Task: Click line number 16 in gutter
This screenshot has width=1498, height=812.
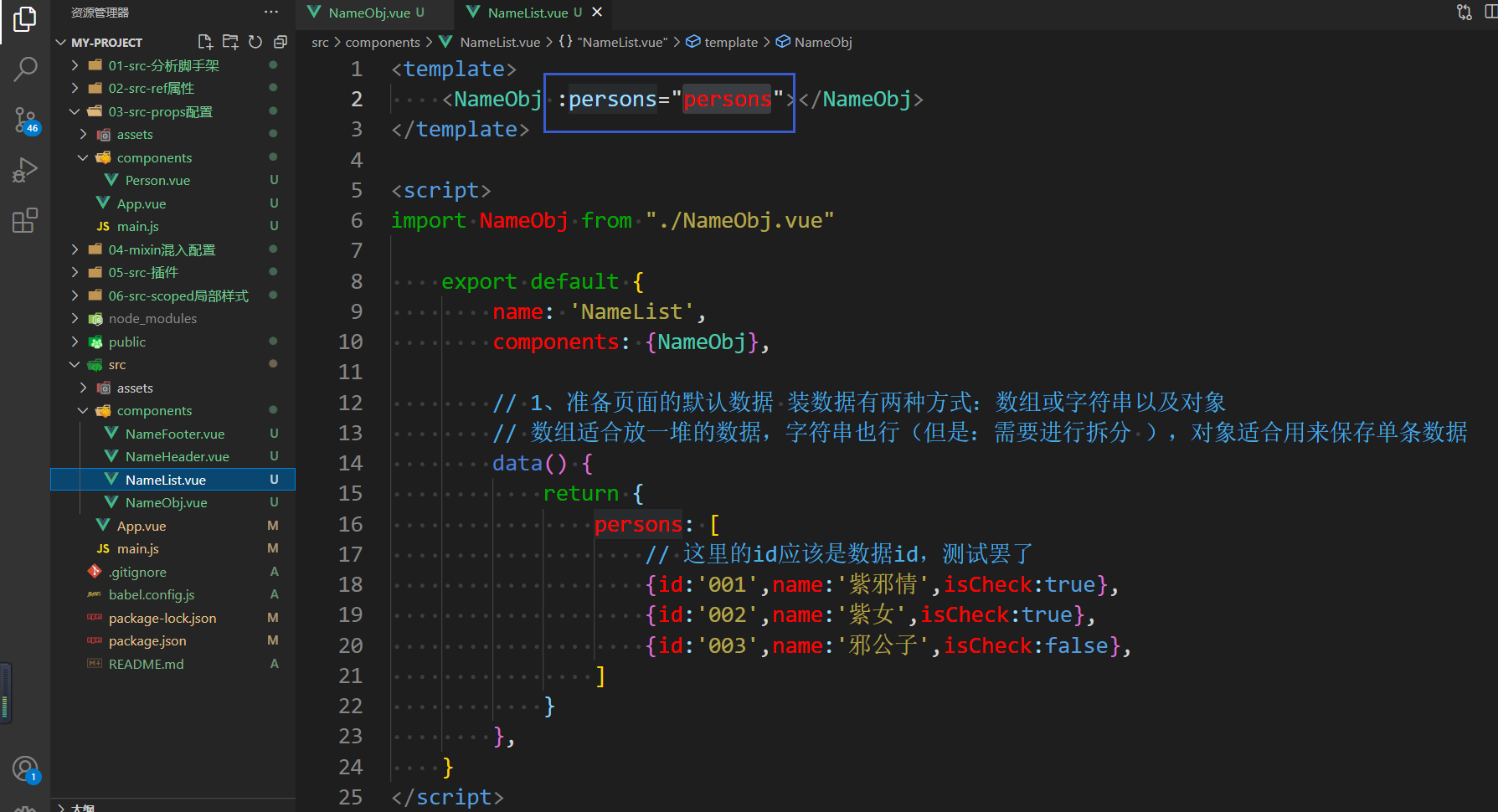Action: [350, 524]
